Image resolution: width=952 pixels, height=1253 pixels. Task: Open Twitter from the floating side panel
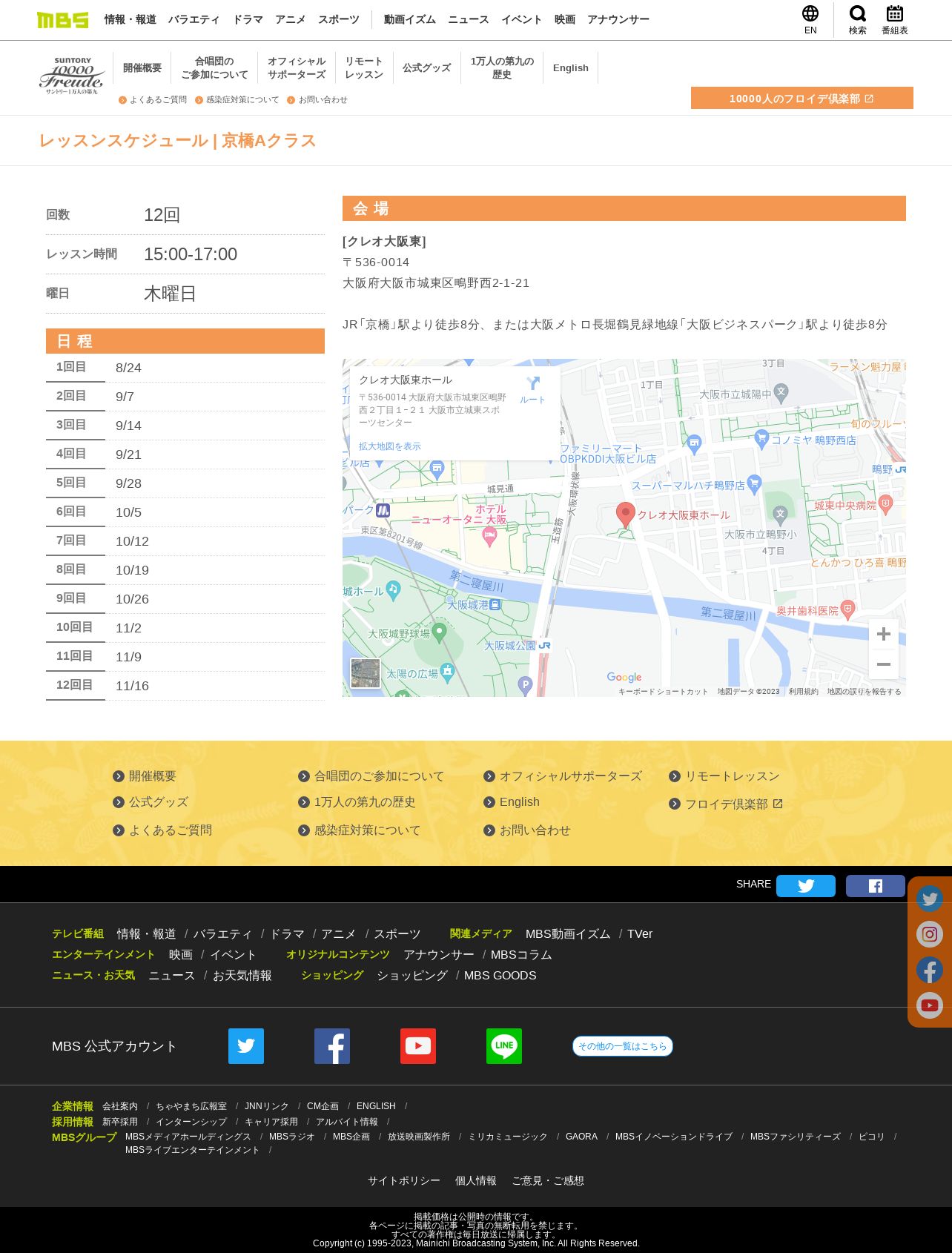coord(930,899)
